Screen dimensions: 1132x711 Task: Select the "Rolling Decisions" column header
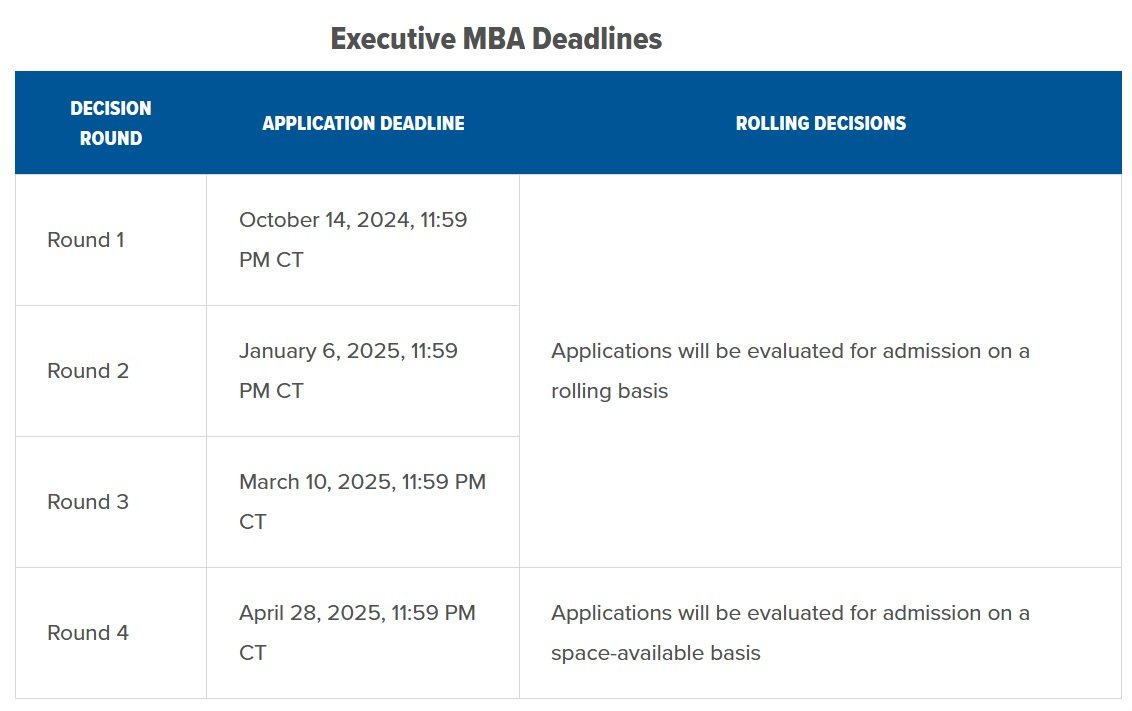820,123
